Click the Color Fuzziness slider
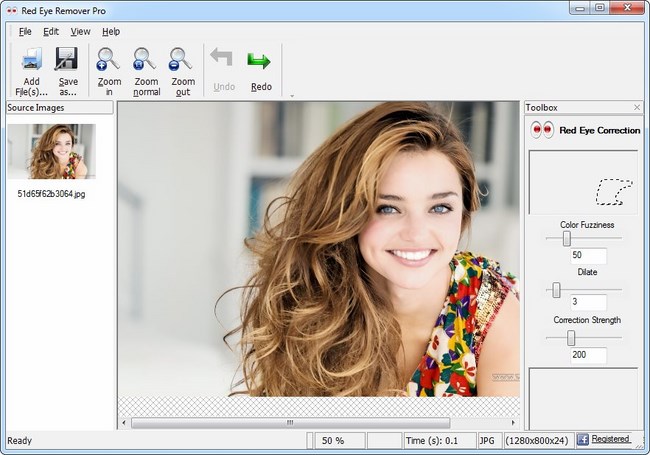Image resolution: width=650 pixels, height=455 pixels. click(567, 238)
